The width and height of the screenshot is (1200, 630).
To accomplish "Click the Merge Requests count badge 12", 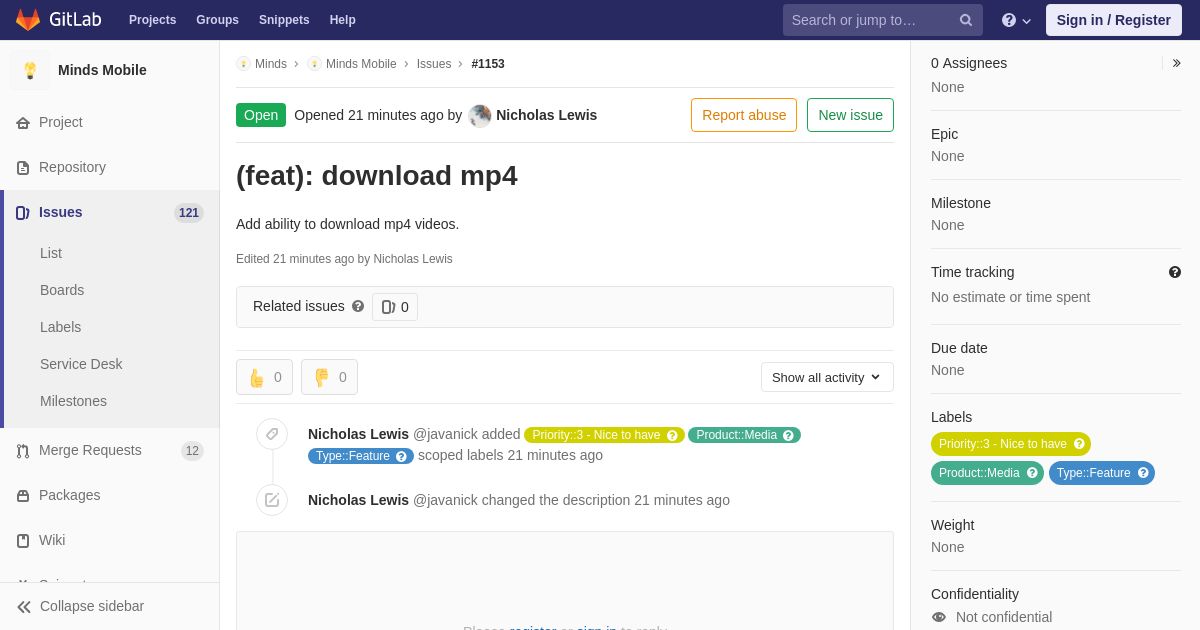I will [192, 451].
